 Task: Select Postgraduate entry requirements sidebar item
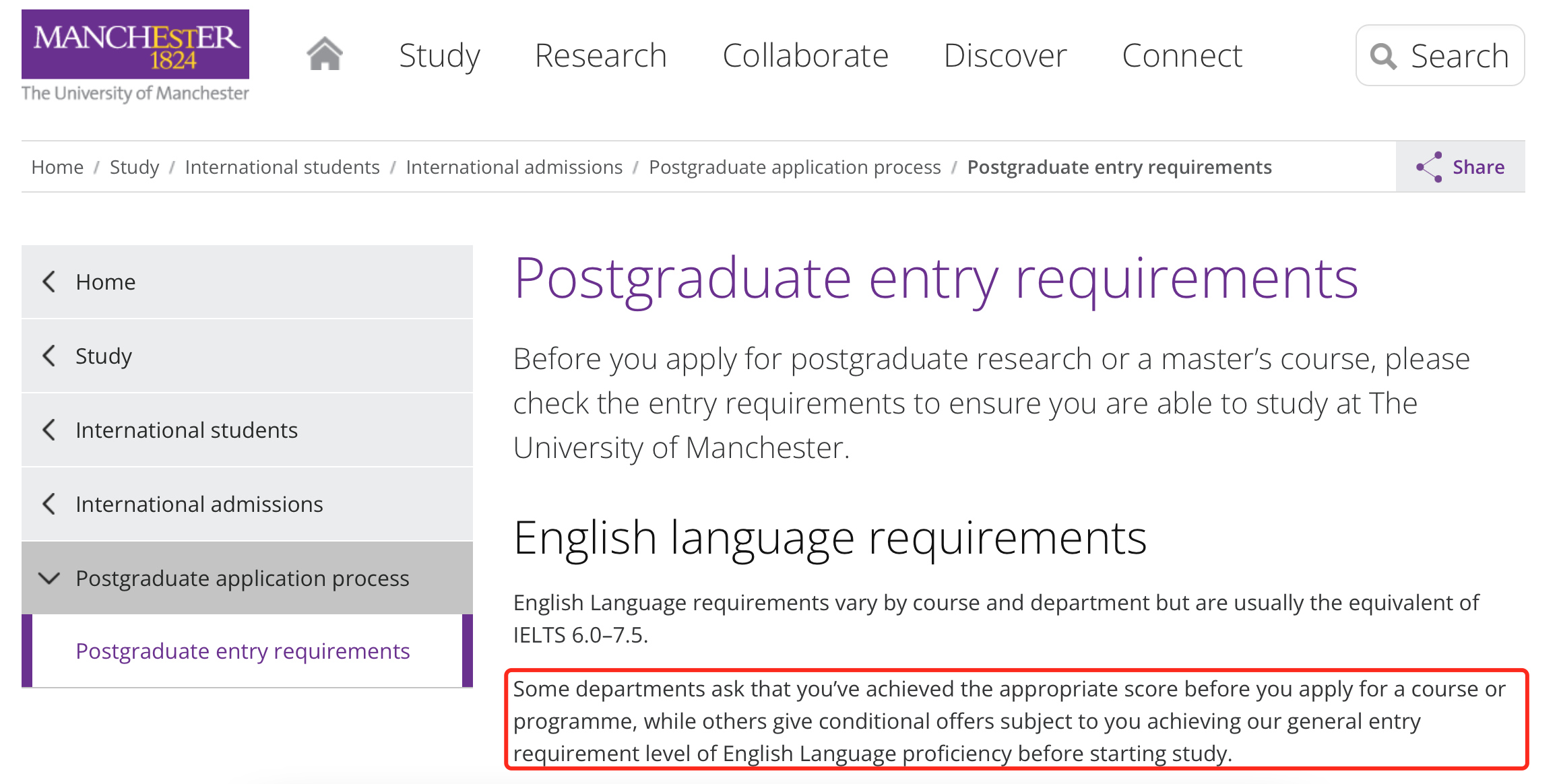(x=243, y=651)
